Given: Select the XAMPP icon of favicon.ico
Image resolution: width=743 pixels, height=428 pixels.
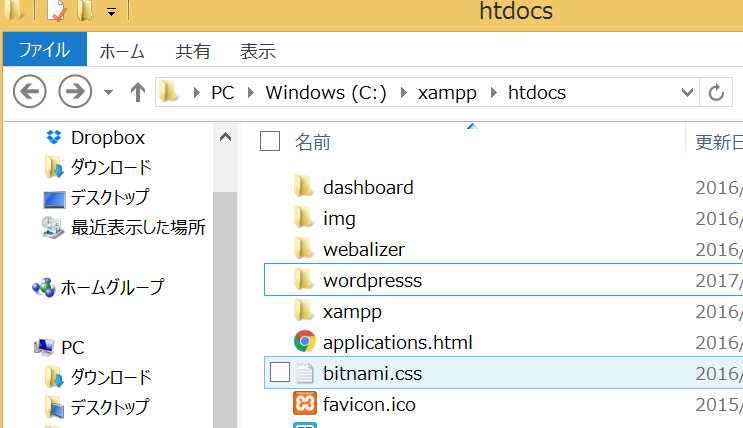Looking at the screenshot, I should [305, 403].
